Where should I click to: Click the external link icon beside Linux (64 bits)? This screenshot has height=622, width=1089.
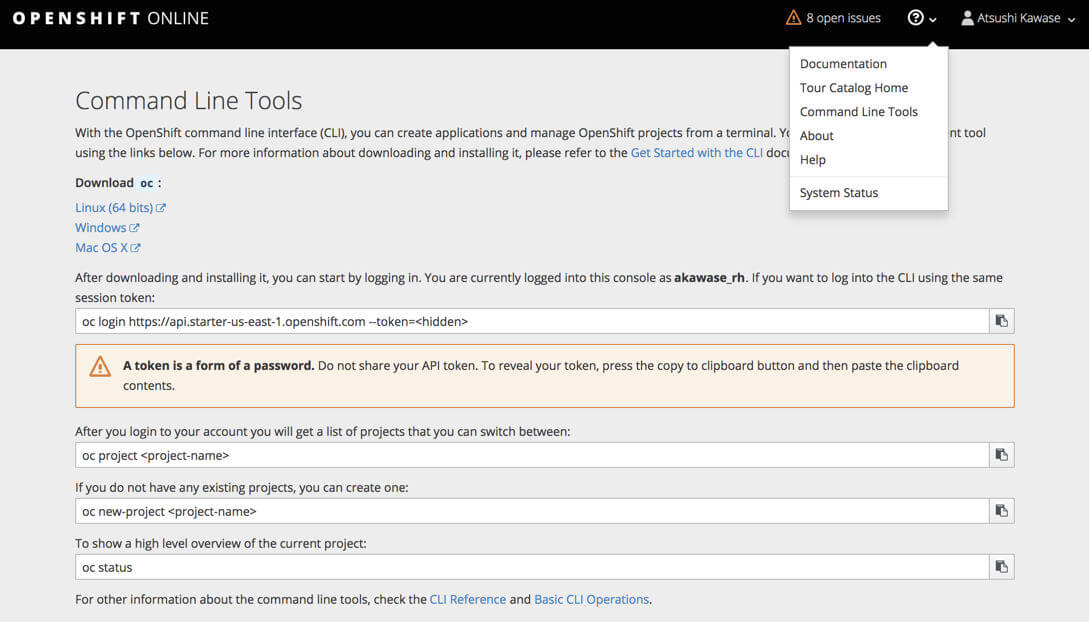[160, 208]
